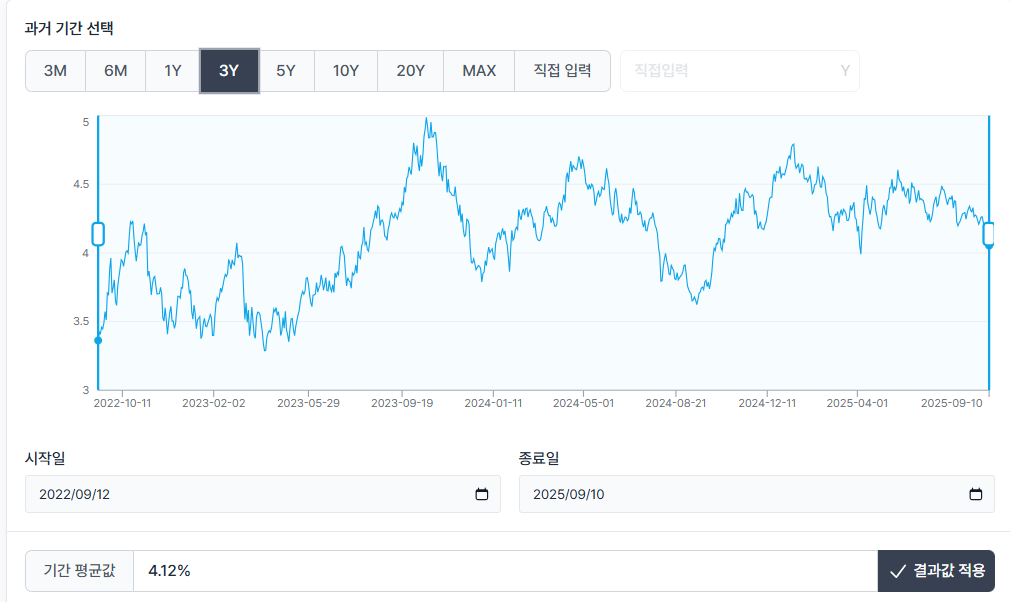1010x602 pixels.
Task: Click the 4.5 y-axis label
Action: coord(81,185)
